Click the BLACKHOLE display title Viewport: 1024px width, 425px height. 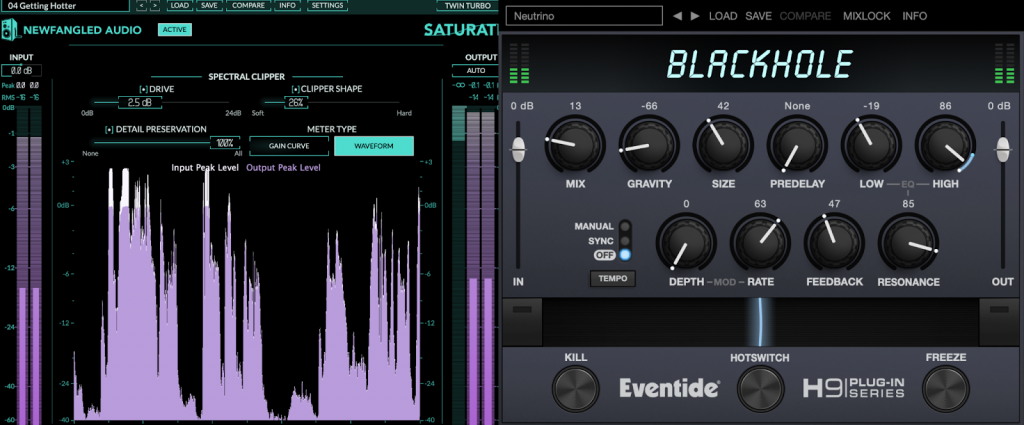click(760, 65)
